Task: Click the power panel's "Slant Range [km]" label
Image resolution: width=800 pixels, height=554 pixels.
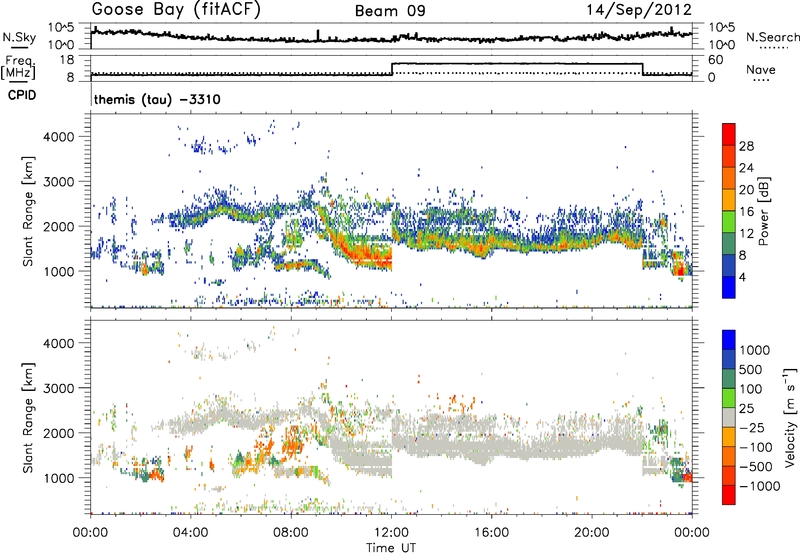Action: 28,211
